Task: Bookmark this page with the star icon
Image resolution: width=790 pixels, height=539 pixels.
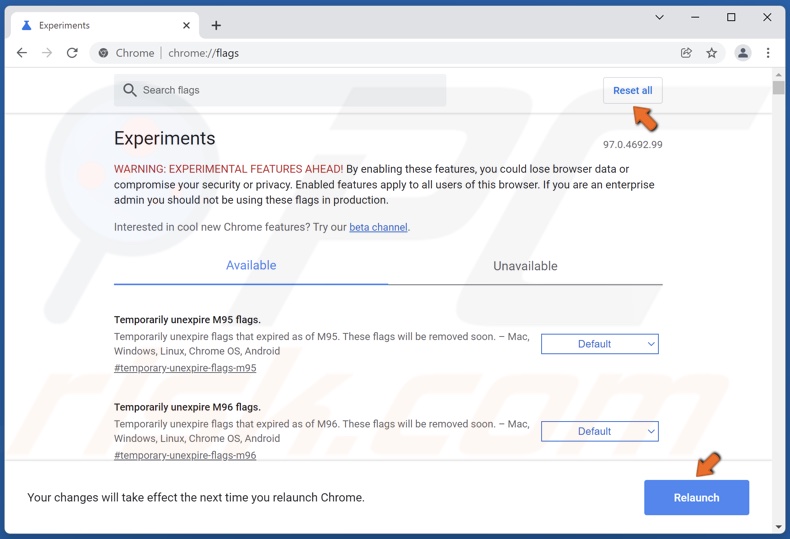Action: click(711, 53)
